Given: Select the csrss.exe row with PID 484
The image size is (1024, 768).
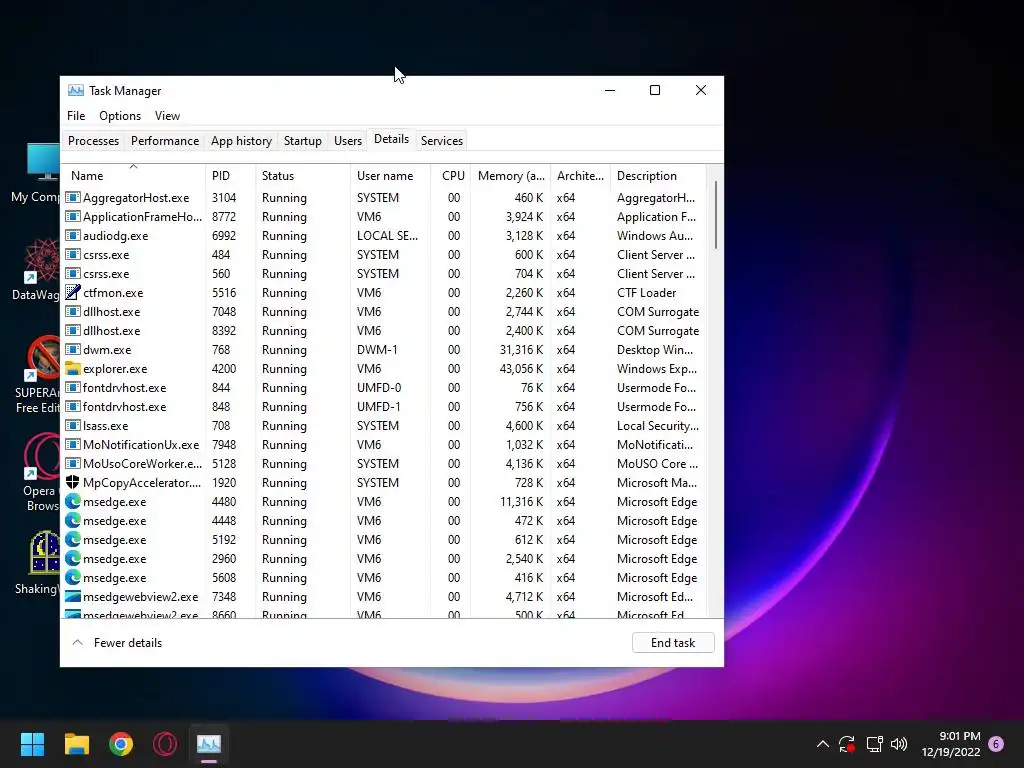Looking at the screenshot, I should pyautogui.click(x=385, y=255).
